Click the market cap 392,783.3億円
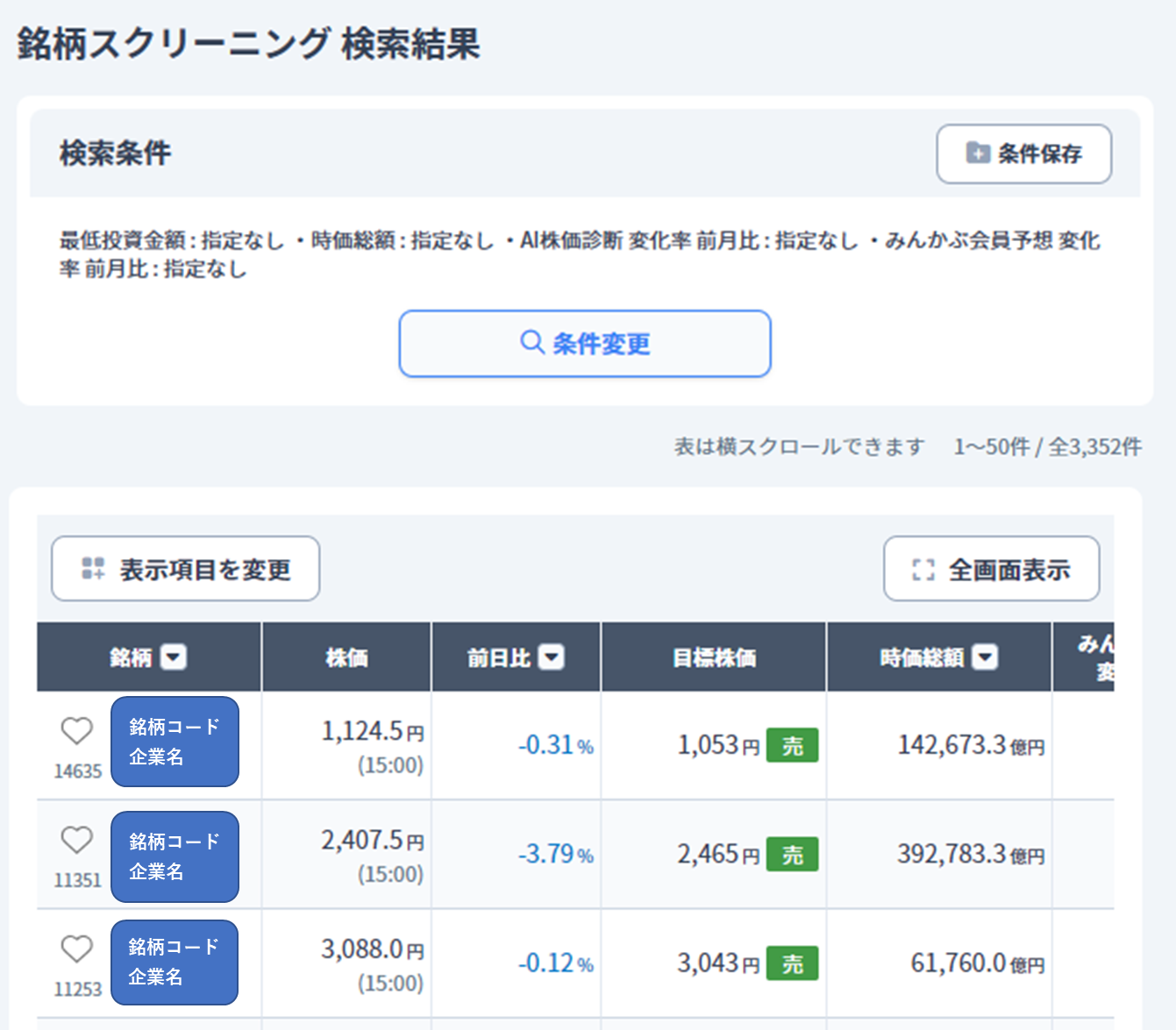This screenshot has height=1030, width=1176. 971,854
